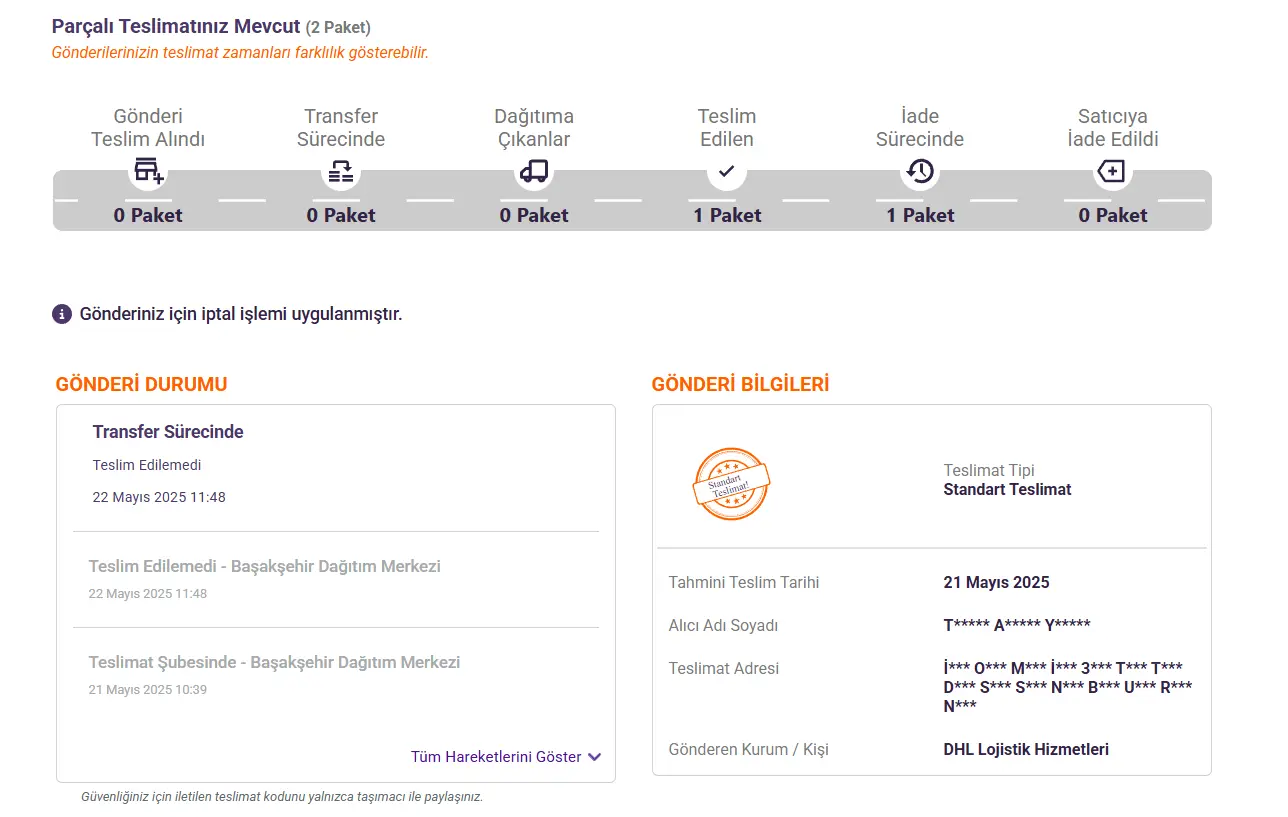
Task: Click the Parçalı Teslimatınız Mevcut heading
Action: coord(176,26)
